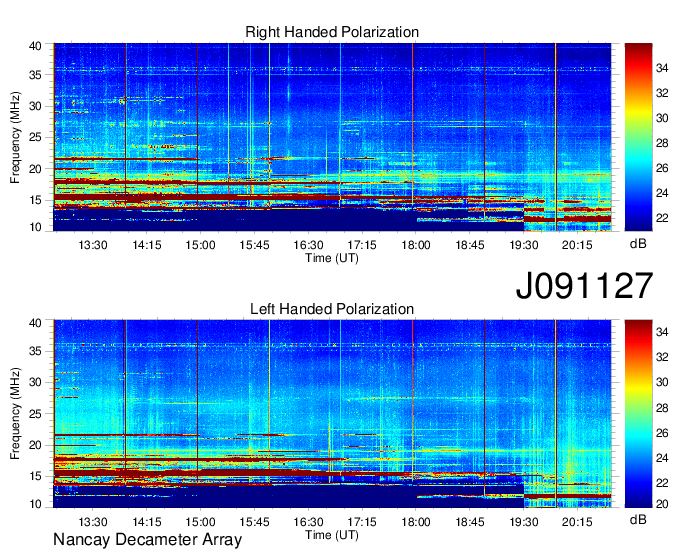Click the 35 MHz tick on bottom frequency axis
This screenshot has width=680, height=552.
(35, 351)
